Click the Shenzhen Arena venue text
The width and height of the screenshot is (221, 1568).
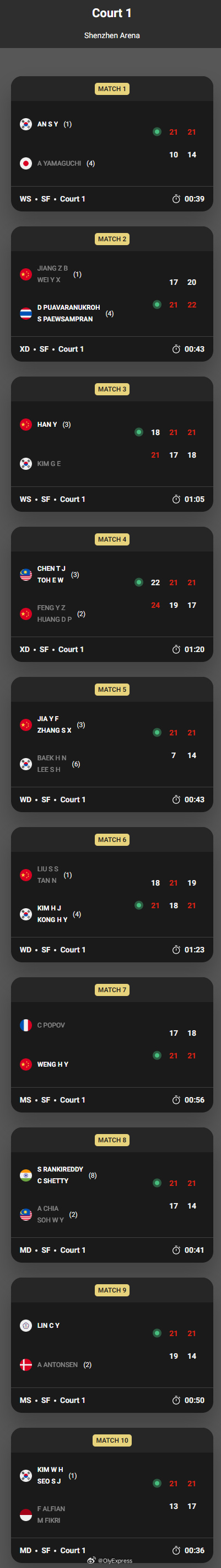point(112,35)
